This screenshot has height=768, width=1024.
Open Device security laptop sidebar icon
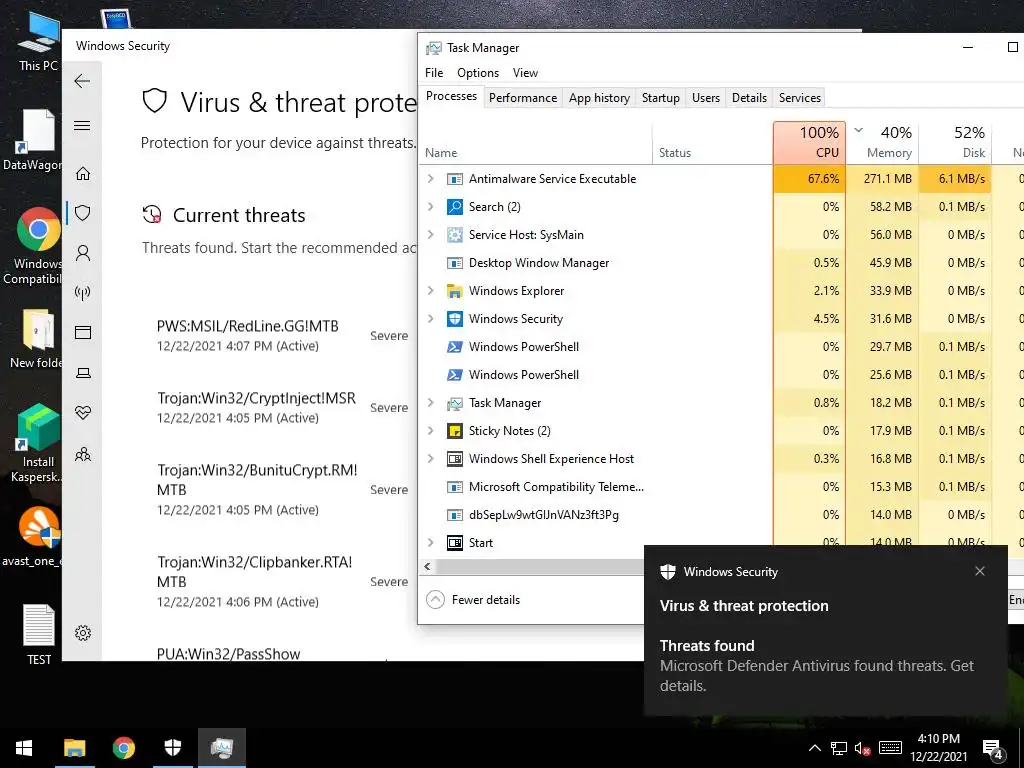[x=82, y=373]
